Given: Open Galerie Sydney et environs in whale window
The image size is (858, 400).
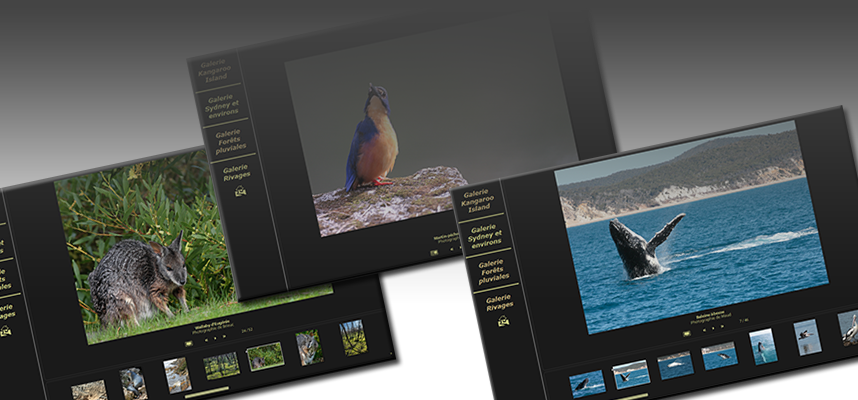Looking at the screenshot, I should tap(486, 236).
